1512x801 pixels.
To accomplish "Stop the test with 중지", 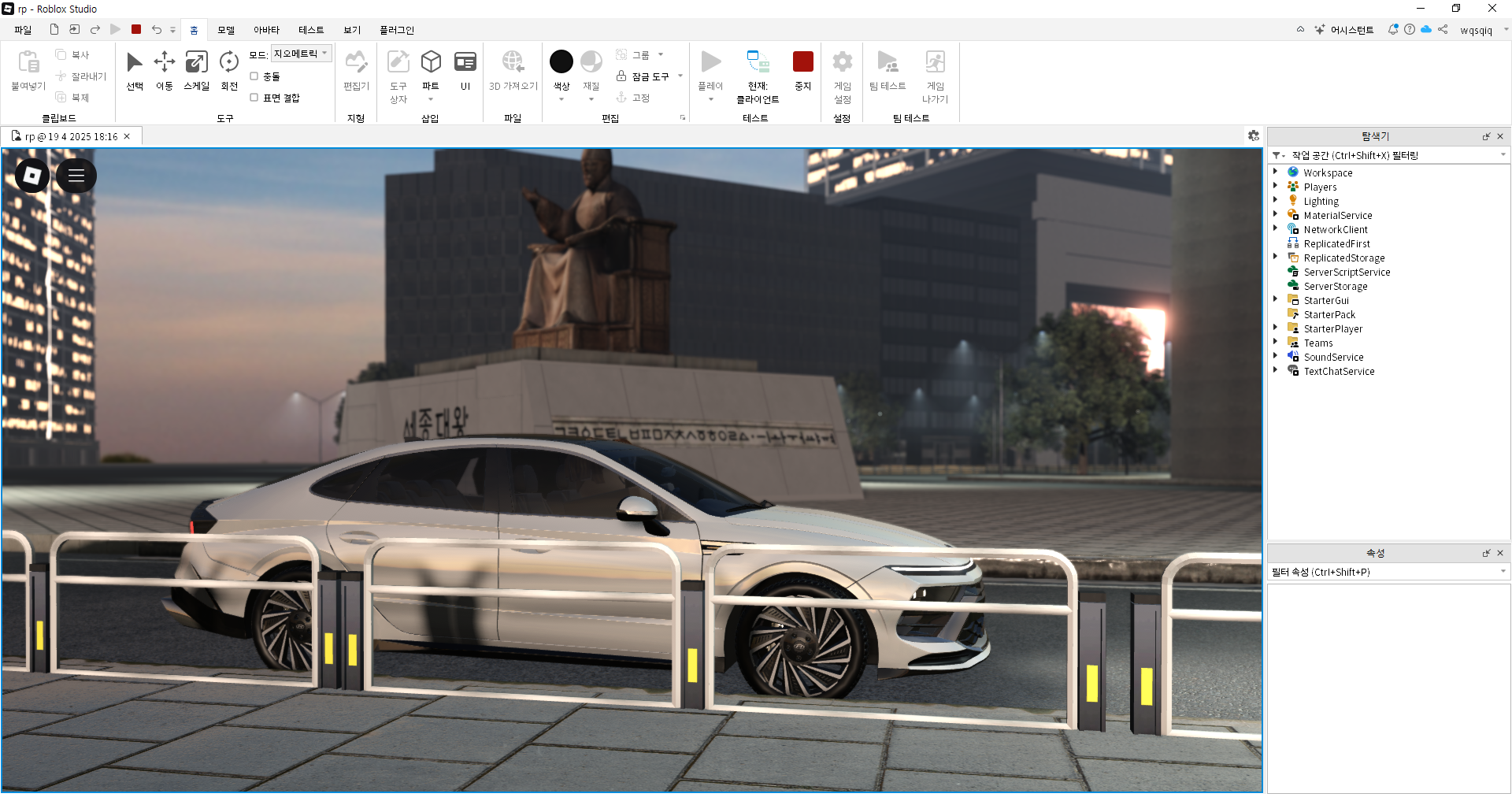I will (x=802, y=71).
